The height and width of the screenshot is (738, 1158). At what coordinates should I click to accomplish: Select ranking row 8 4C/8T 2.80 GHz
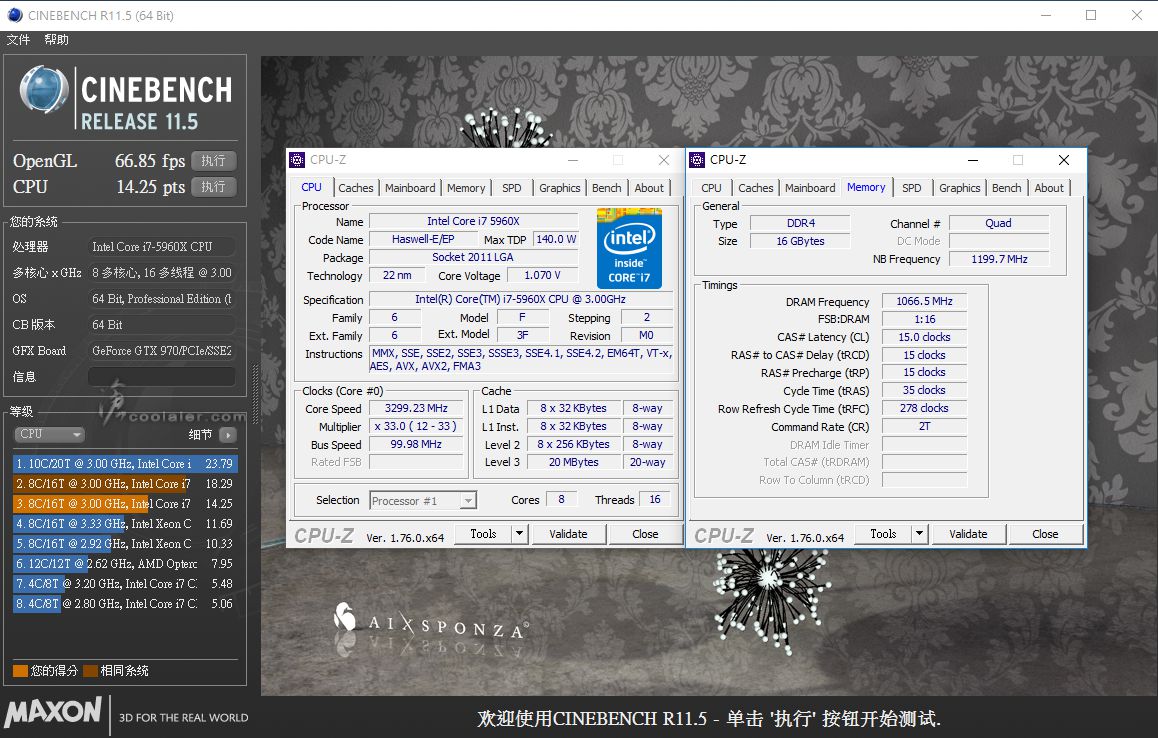[x=125, y=604]
